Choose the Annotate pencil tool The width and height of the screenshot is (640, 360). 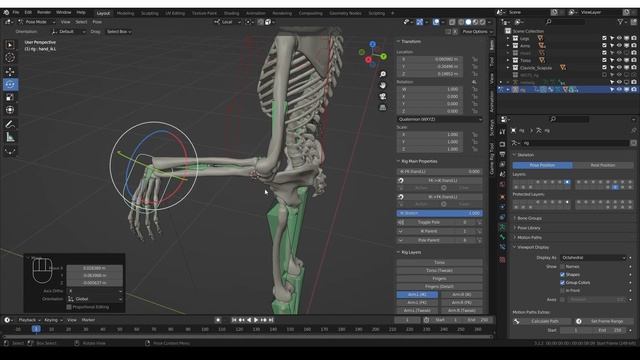[10, 124]
